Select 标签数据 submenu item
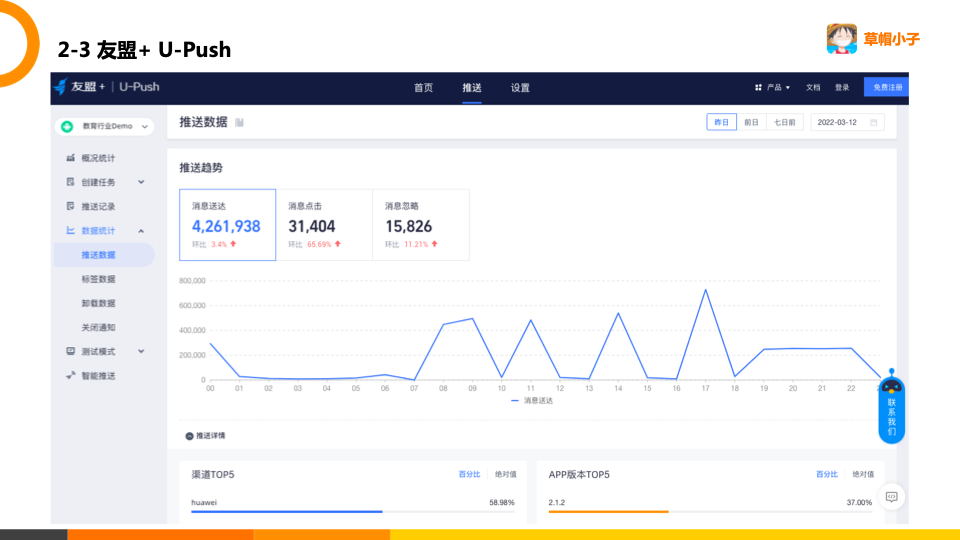This screenshot has width=960, height=540. point(98,279)
